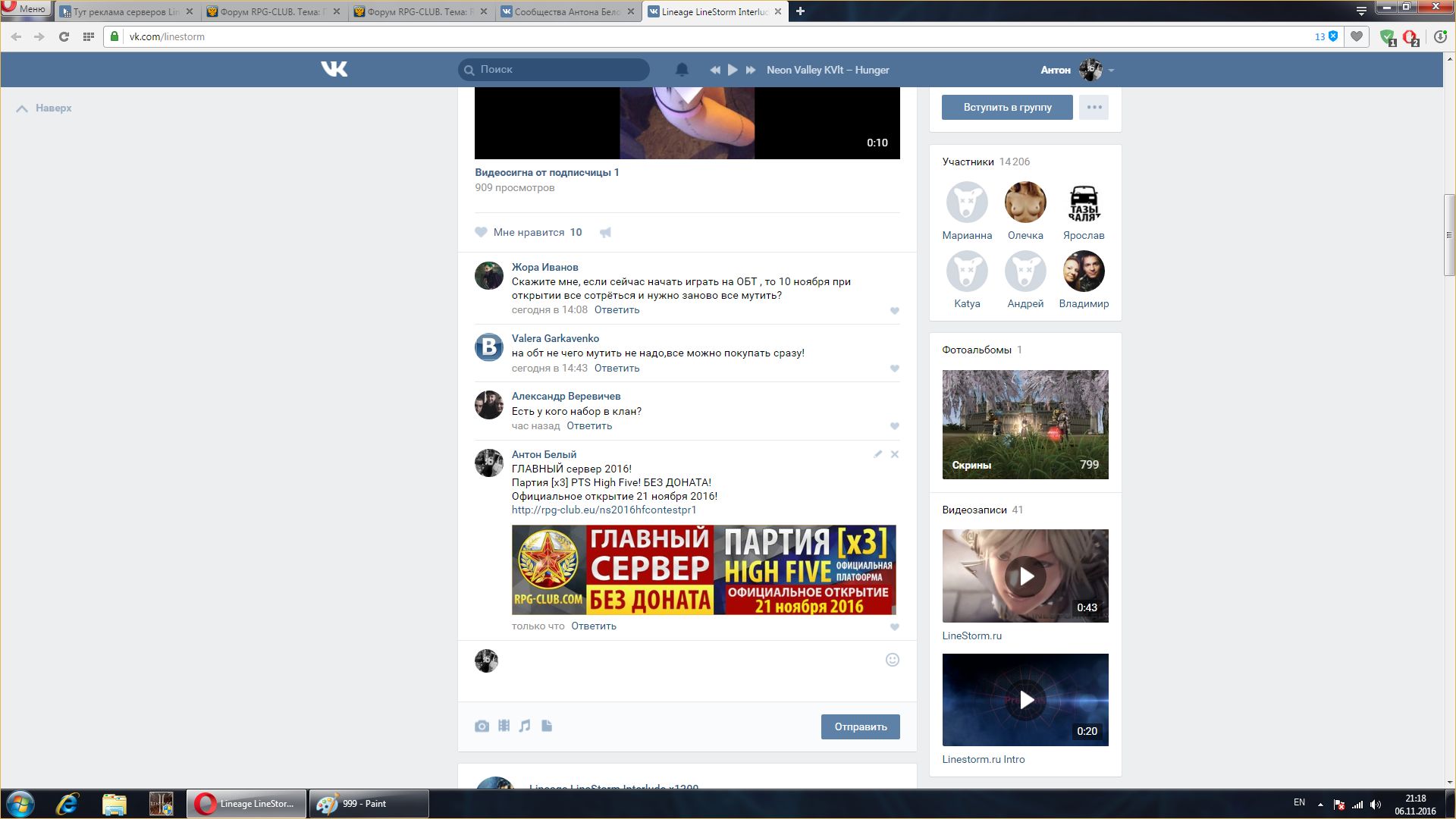Edit Антон Белый comment with pencil
The image size is (1456, 819).
877,454
